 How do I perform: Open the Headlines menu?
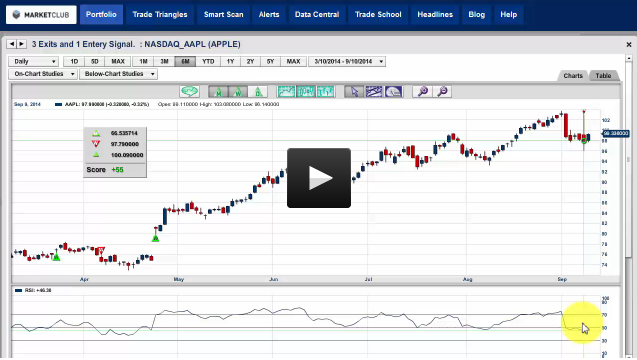435,15
